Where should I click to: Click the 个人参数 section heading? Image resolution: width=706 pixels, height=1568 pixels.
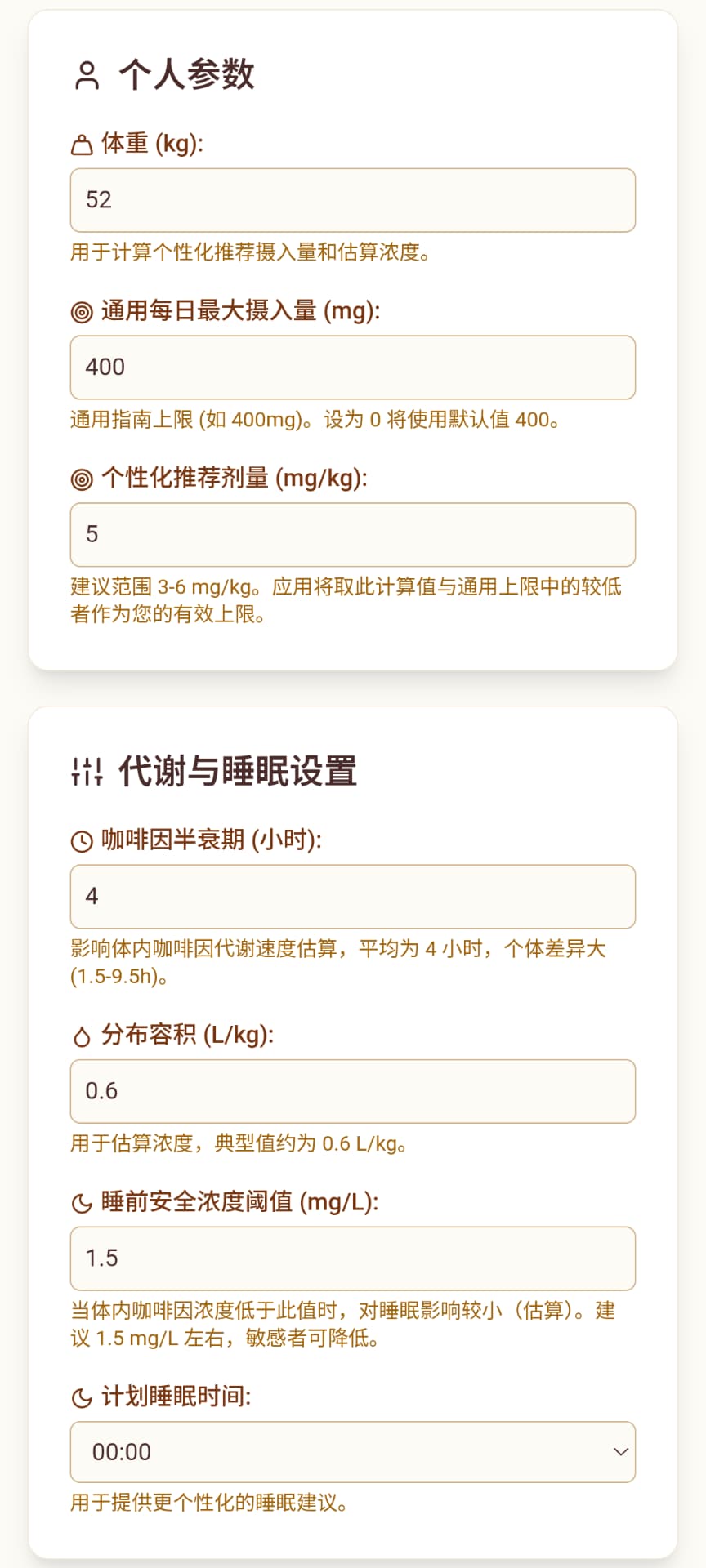187,75
